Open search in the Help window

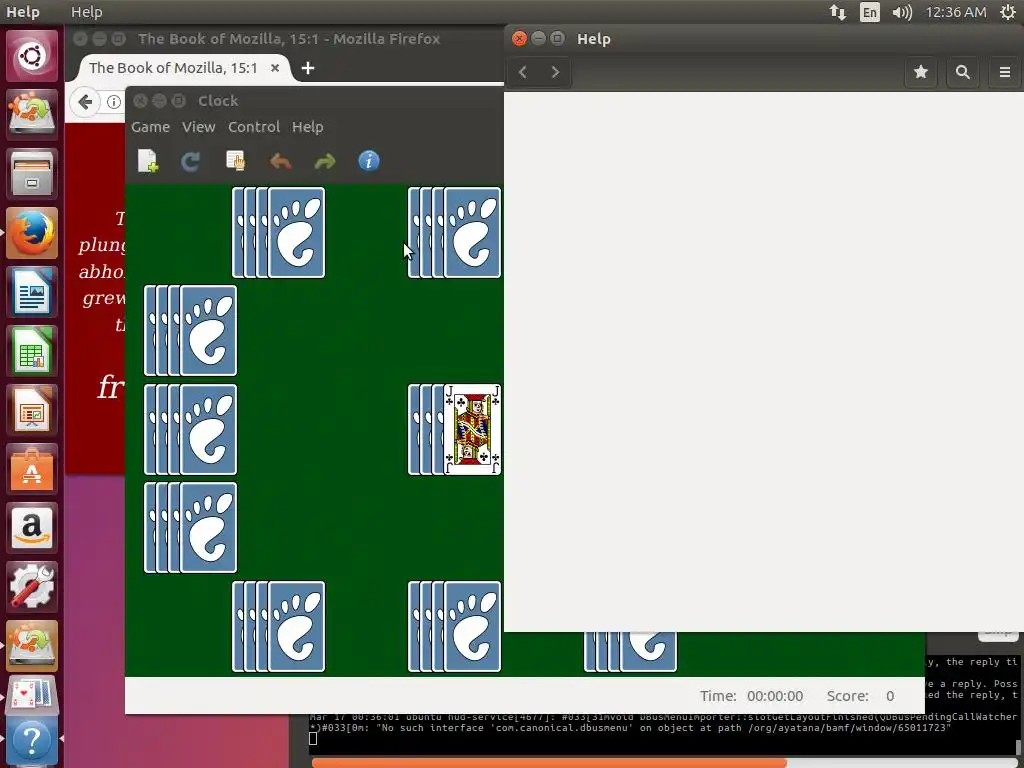tap(963, 72)
